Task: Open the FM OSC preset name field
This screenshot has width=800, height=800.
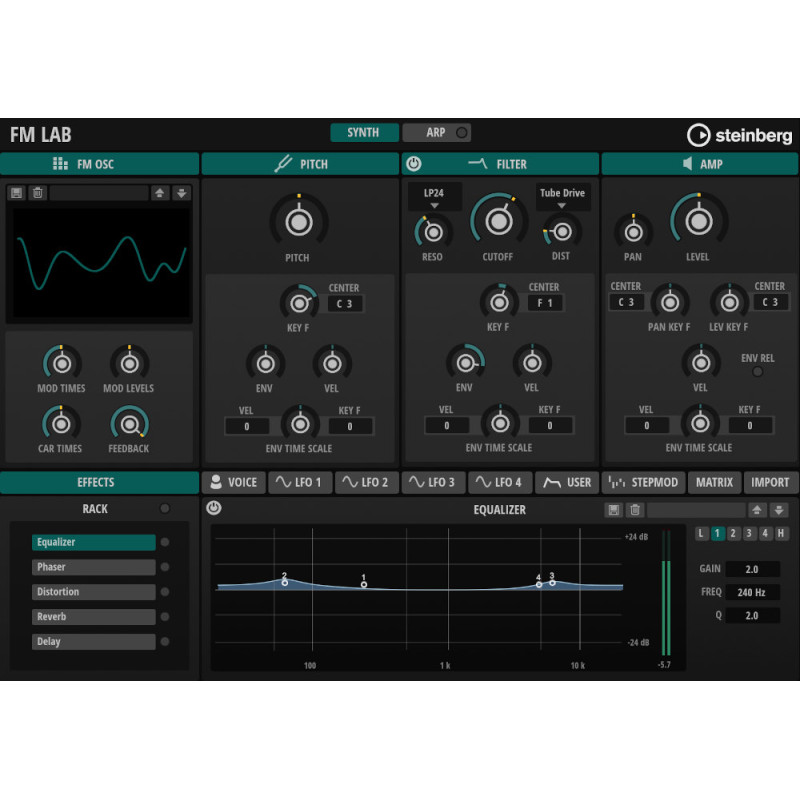Action: (99, 193)
